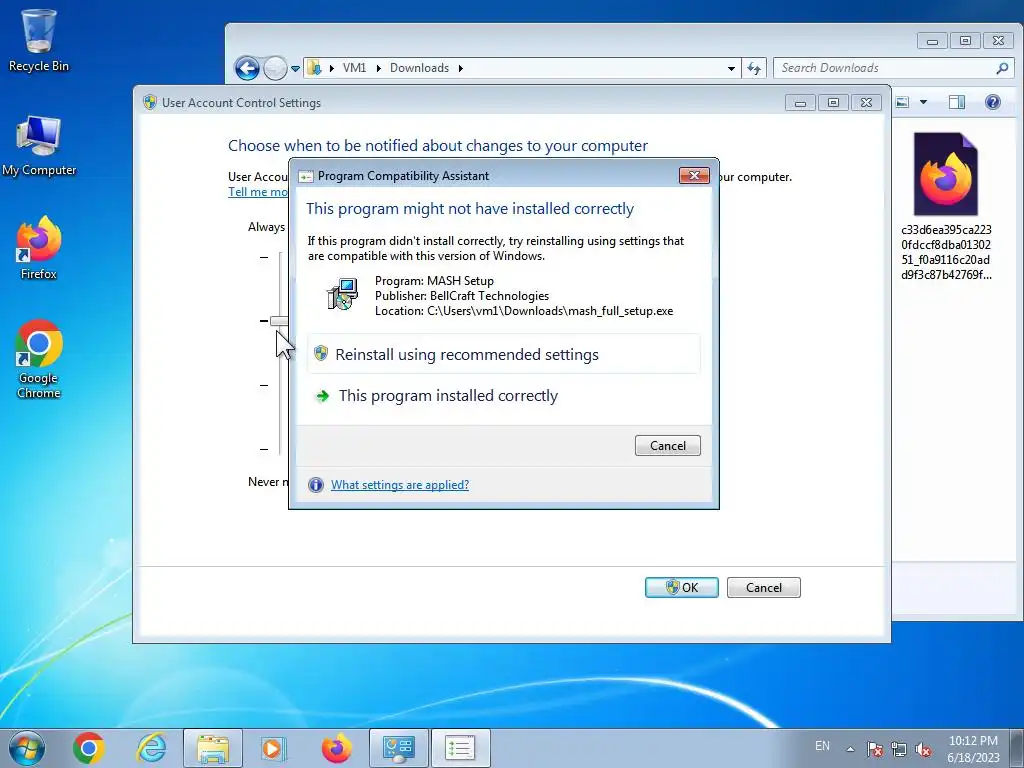The image size is (1024, 768).
Task: Select the Firefox installer file thumbnail
Action: pyautogui.click(x=946, y=174)
